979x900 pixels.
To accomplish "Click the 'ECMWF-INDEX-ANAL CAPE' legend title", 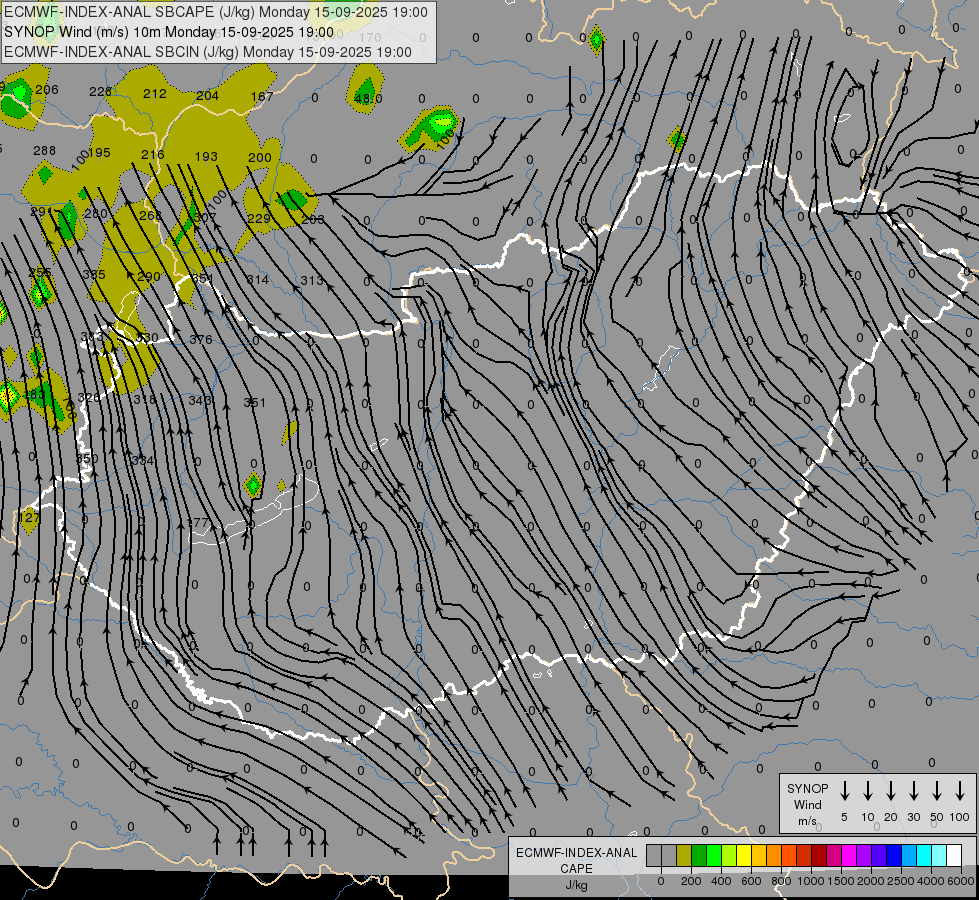I will pos(576,860).
